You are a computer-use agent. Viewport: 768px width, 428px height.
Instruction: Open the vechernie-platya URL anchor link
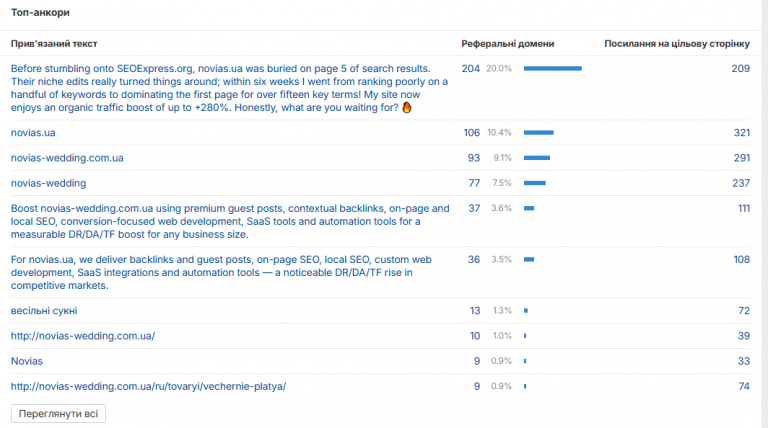[148, 386]
